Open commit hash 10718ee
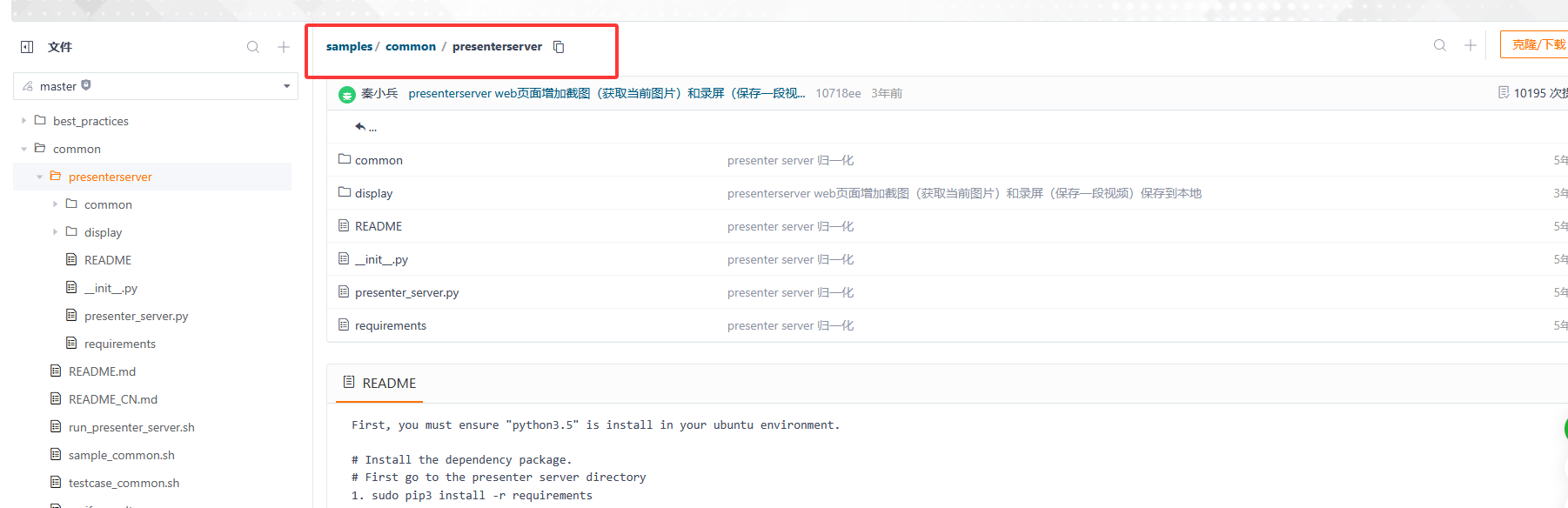Image resolution: width=1568 pixels, height=508 pixels. tap(838, 93)
